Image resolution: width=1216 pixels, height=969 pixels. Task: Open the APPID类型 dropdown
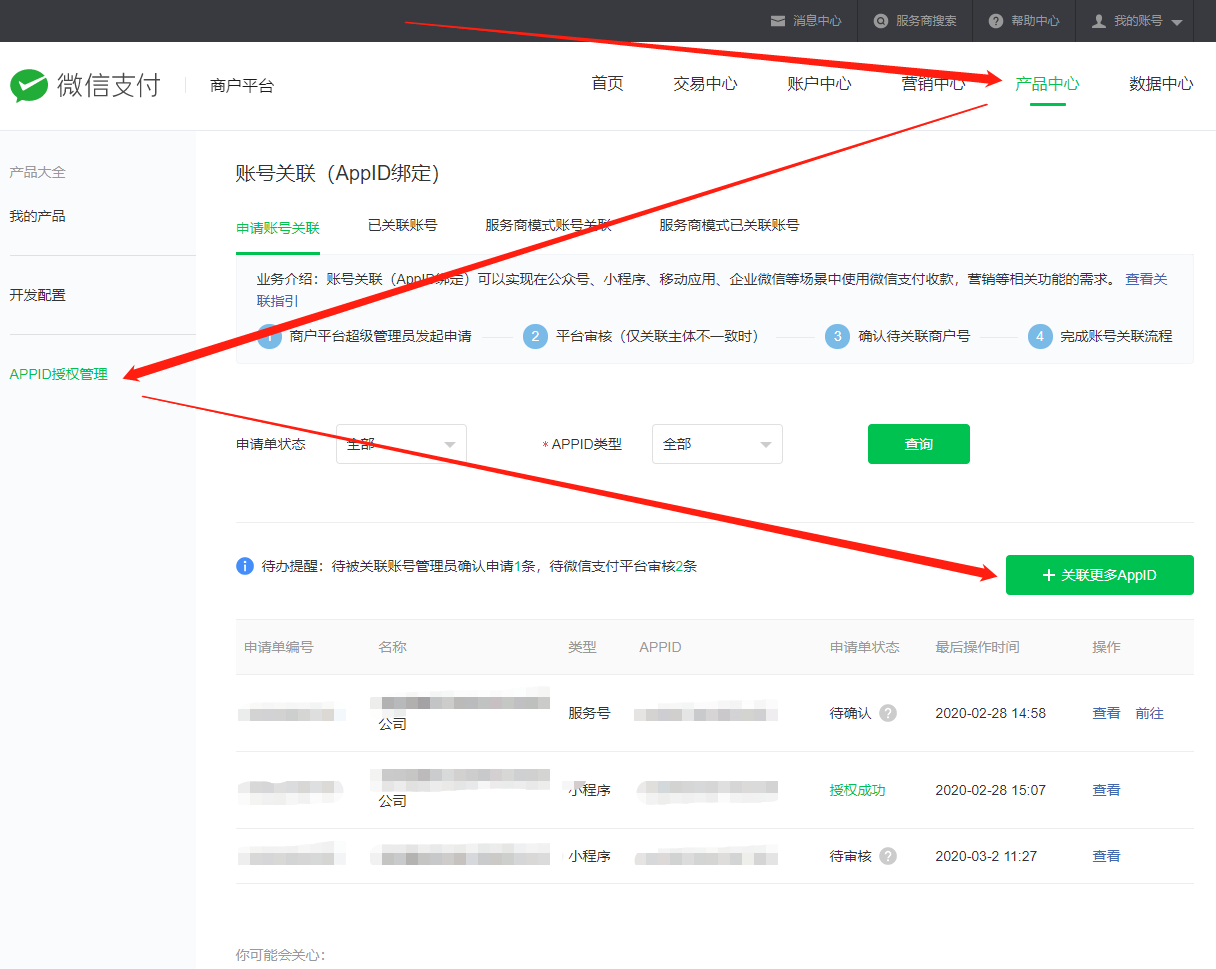click(x=717, y=444)
